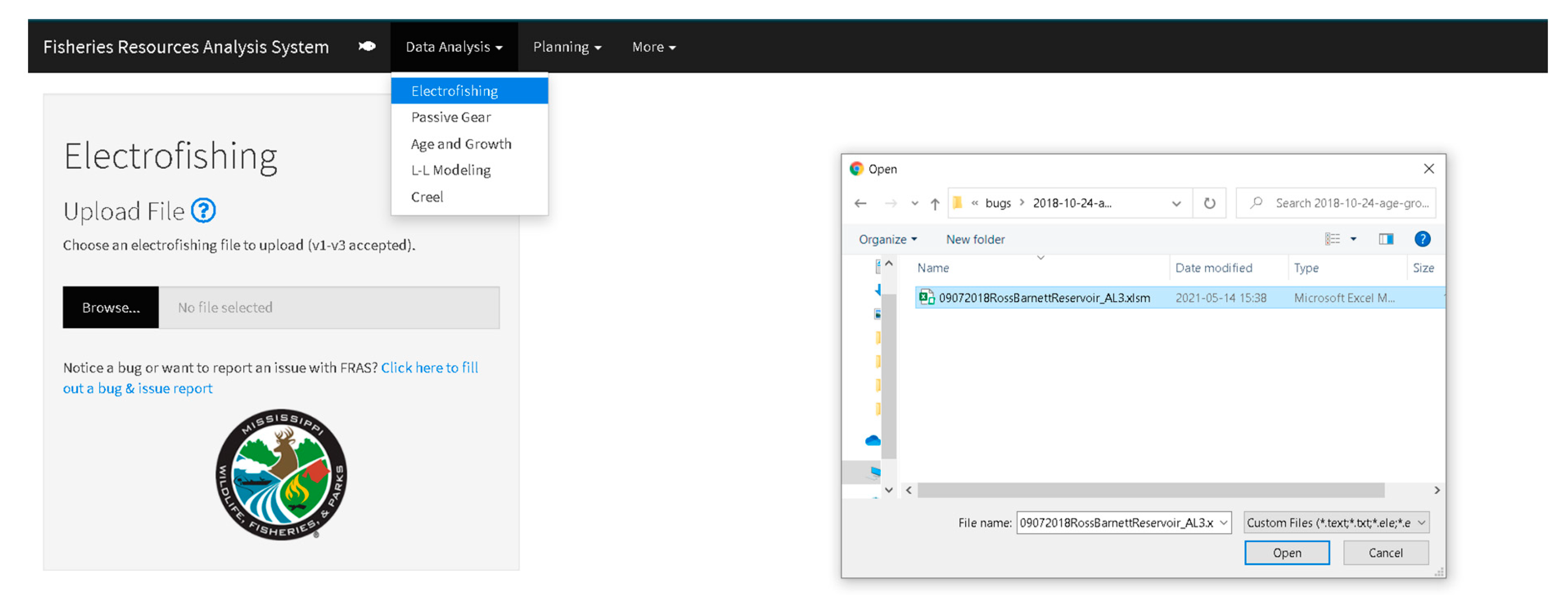1568x612 pixels.
Task: Click the Open button in dialog
Action: click(x=1286, y=552)
